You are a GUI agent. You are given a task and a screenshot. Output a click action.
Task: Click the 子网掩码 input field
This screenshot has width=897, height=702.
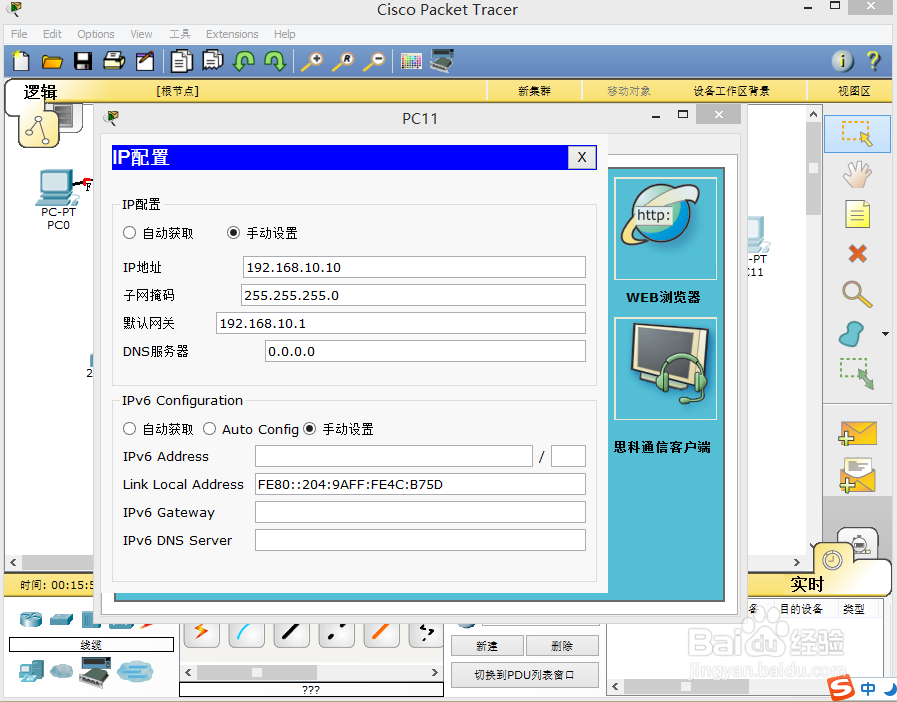click(x=413, y=295)
